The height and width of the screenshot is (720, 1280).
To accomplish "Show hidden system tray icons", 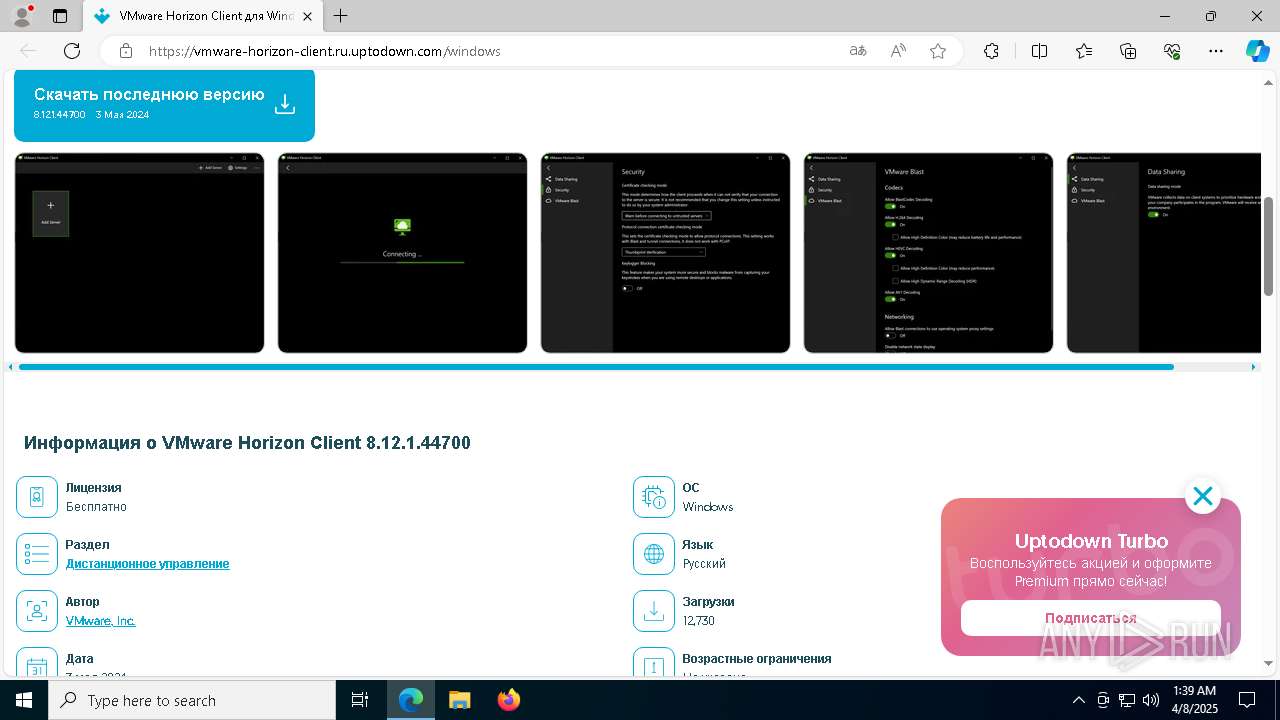I will point(1078,700).
